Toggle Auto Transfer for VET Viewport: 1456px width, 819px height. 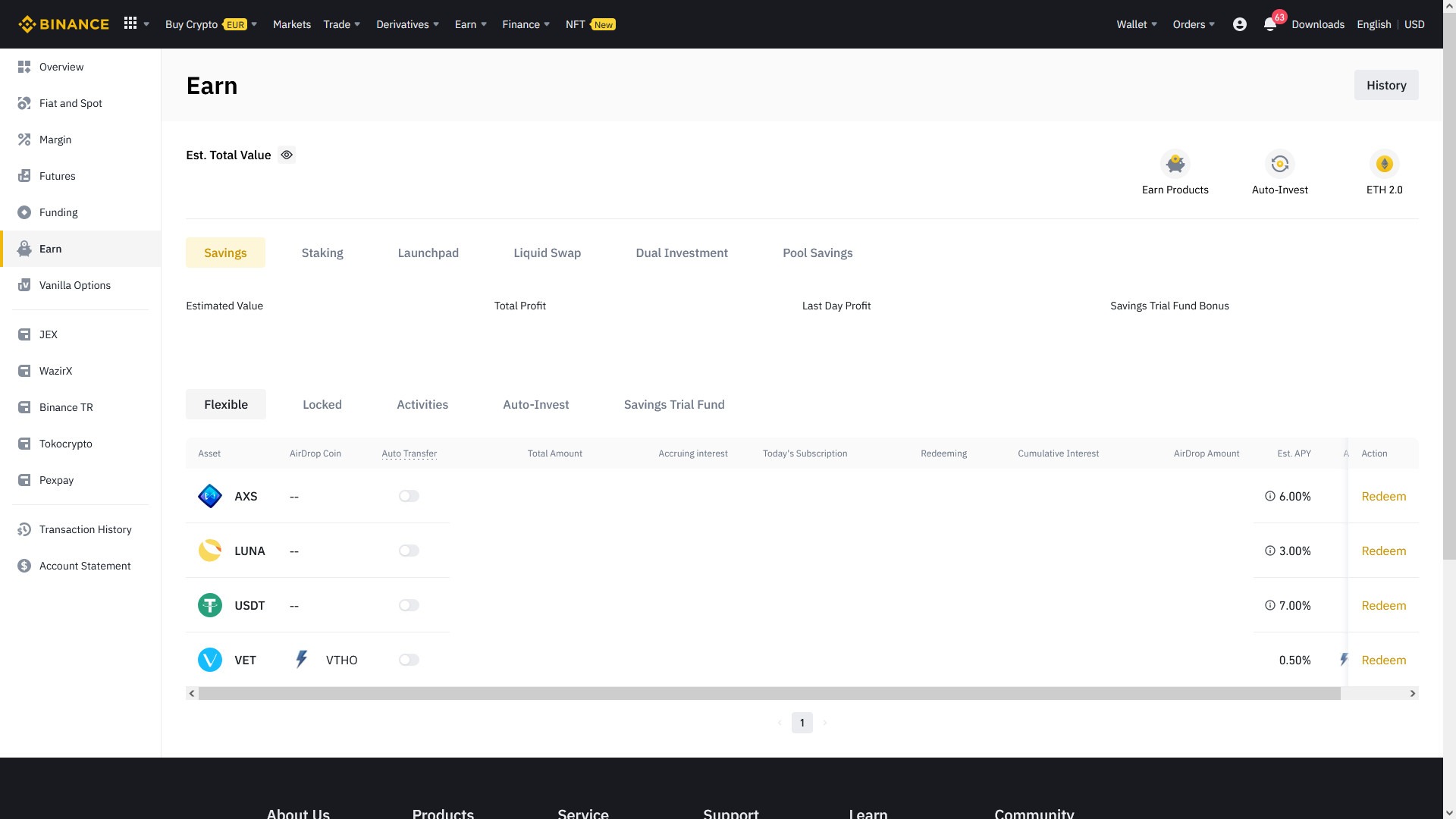pos(409,660)
